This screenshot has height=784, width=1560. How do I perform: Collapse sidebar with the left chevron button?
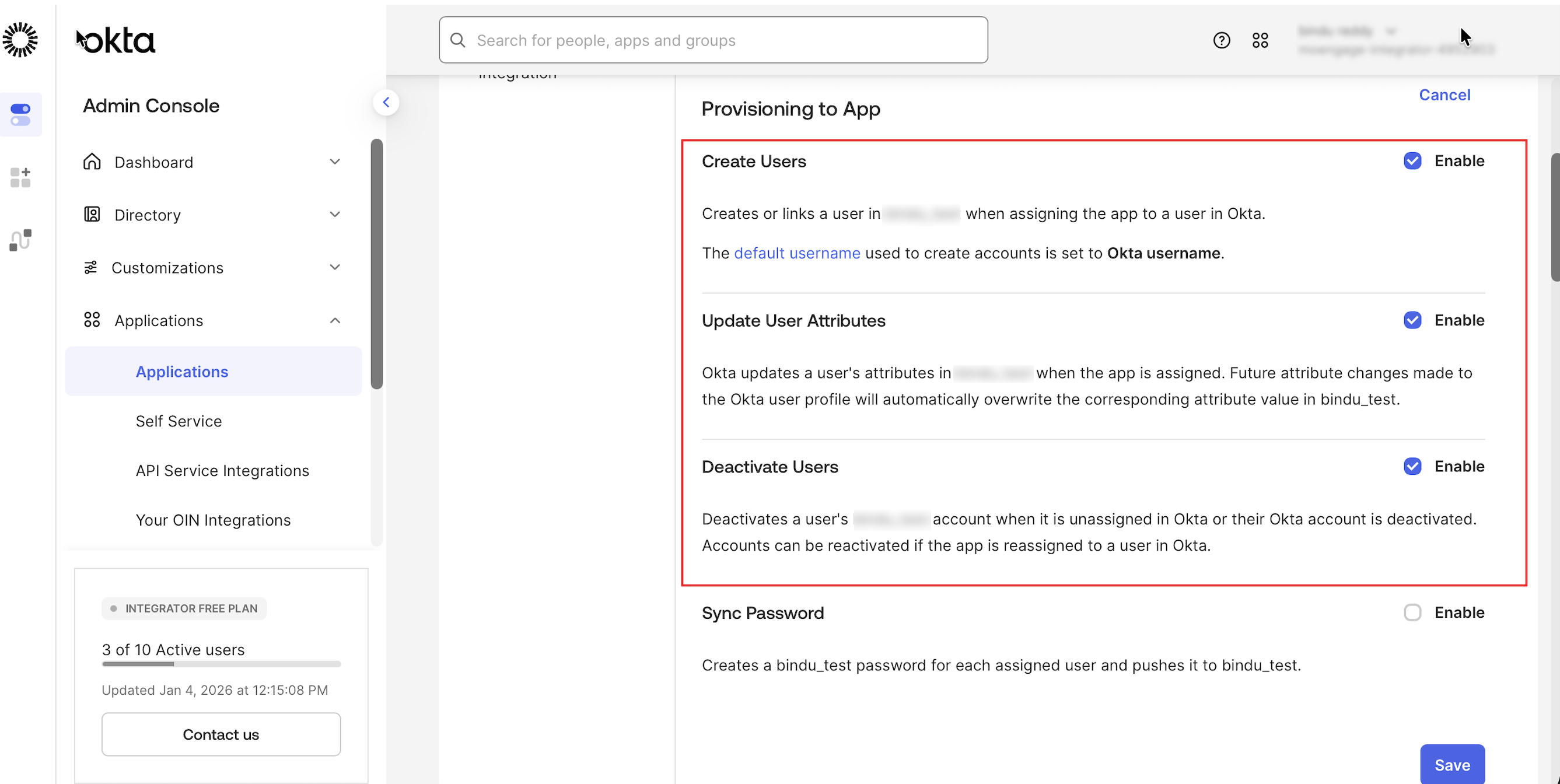(386, 102)
